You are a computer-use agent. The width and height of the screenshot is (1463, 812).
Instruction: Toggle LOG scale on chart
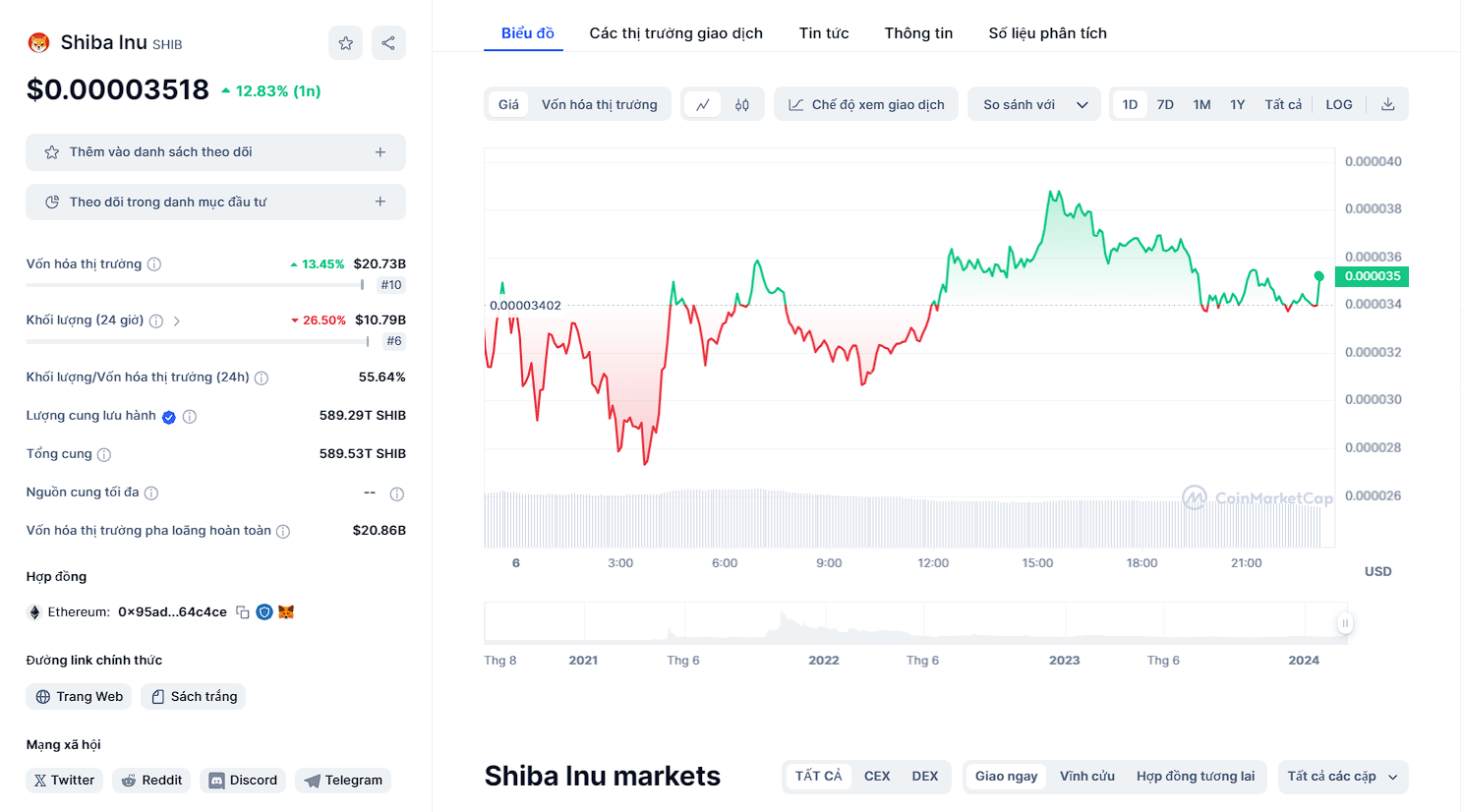point(1339,104)
